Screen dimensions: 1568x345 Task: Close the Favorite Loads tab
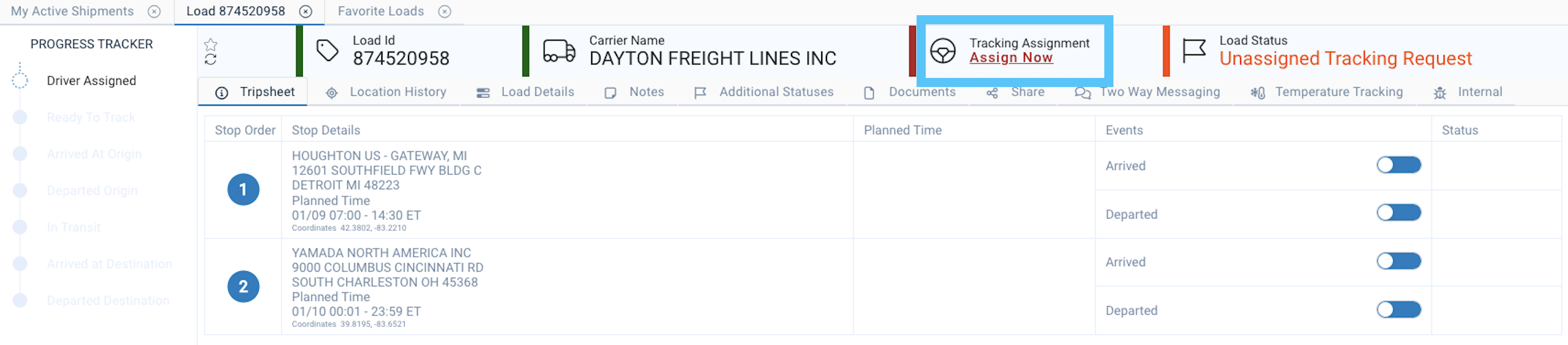pos(445,12)
